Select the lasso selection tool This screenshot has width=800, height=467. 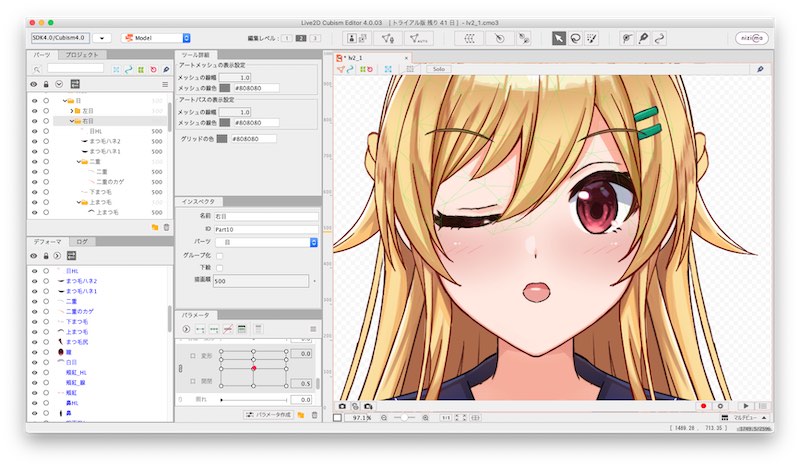pos(575,38)
